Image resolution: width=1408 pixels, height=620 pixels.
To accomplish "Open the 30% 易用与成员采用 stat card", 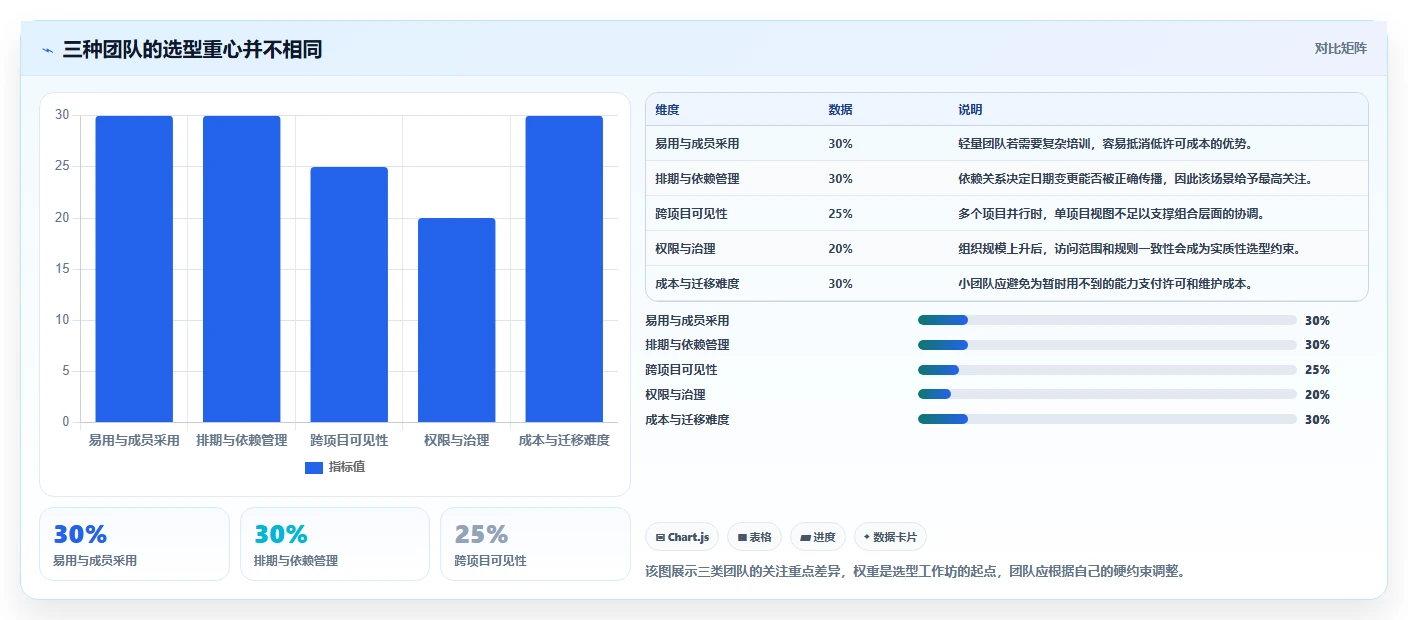I will [x=134, y=544].
